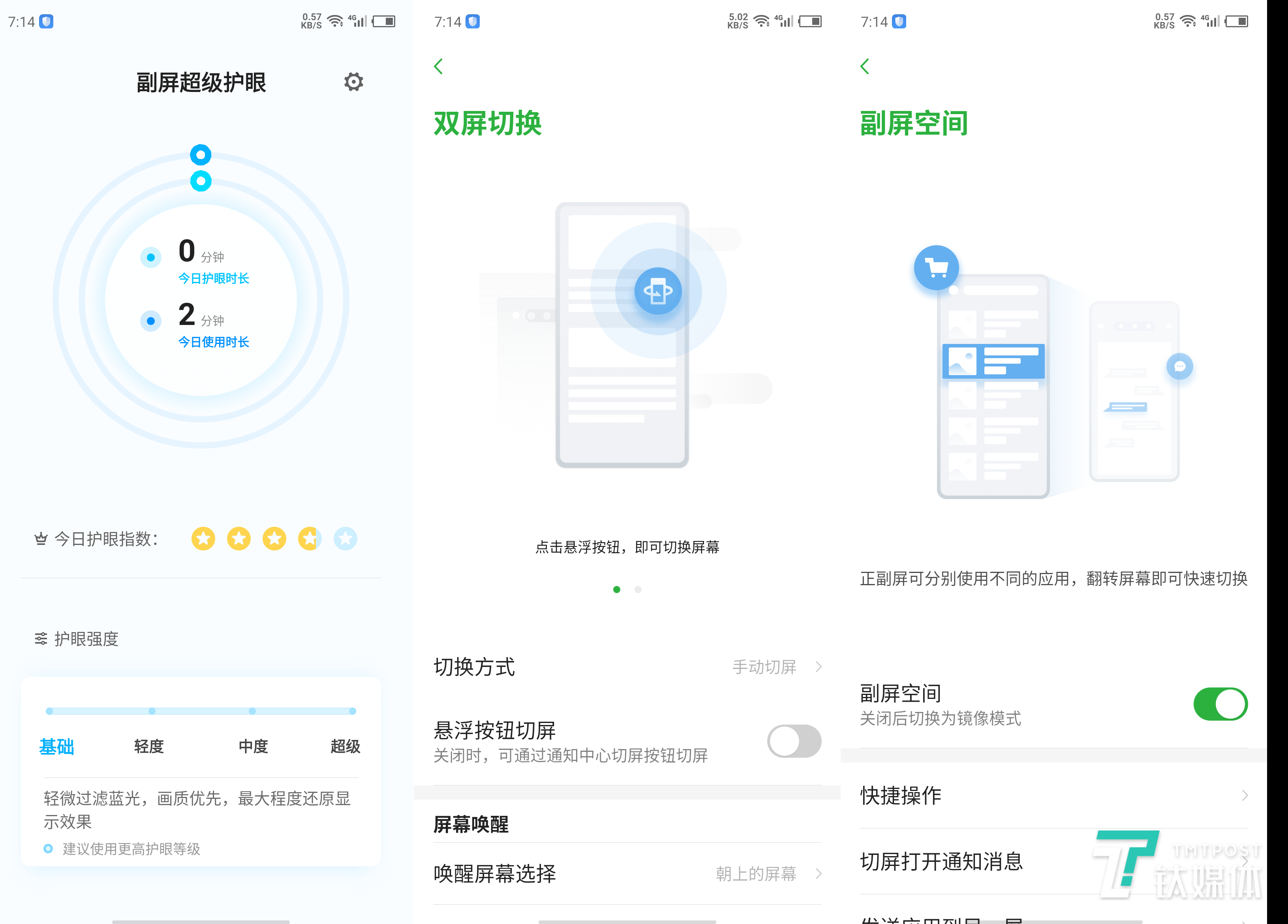Tap the back arrow on 双屏切换 page

(x=438, y=66)
